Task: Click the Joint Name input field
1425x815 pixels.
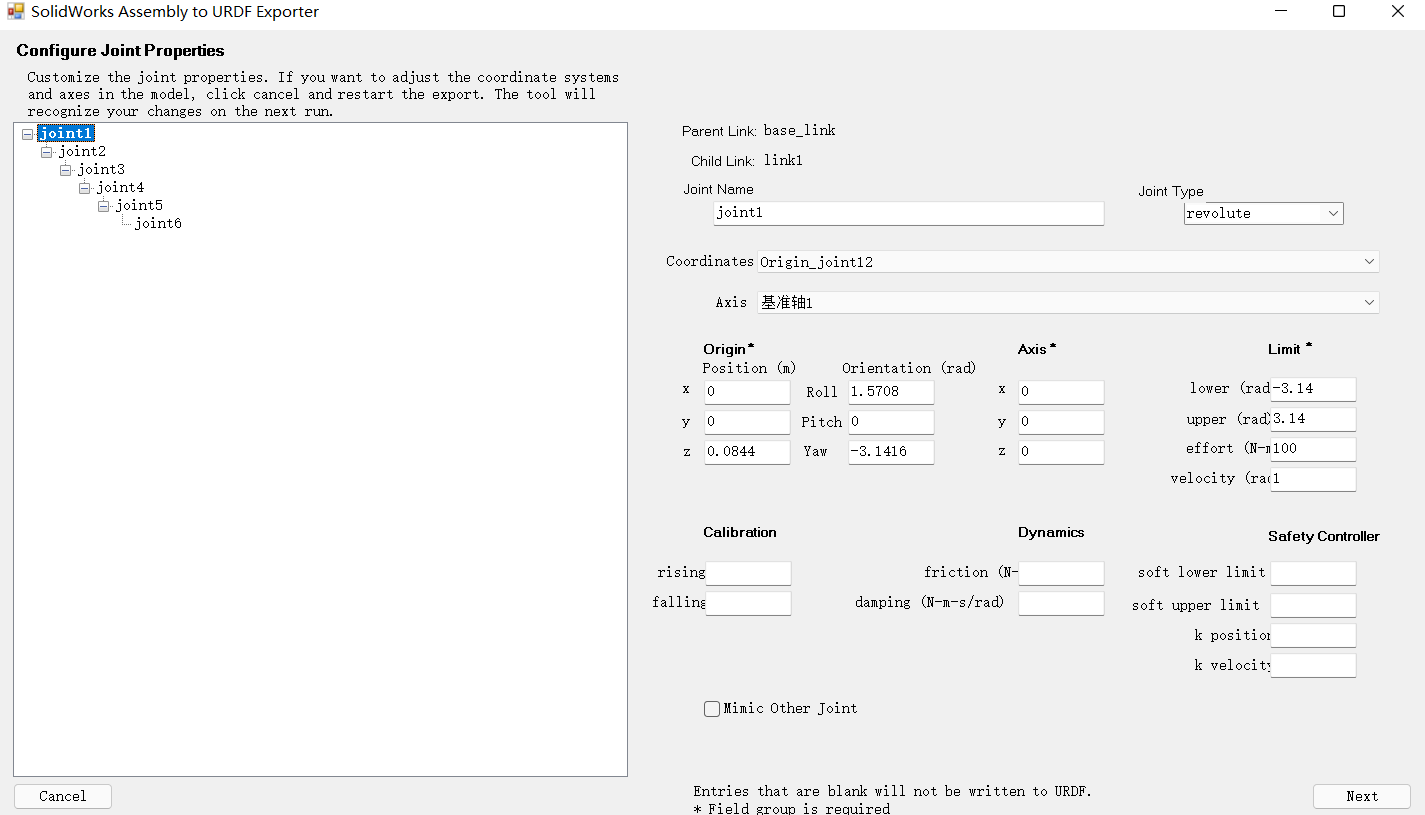Action: click(909, 213)
